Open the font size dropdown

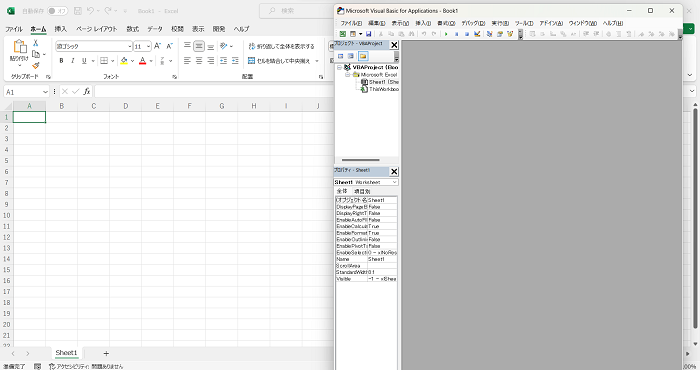(148, 46)
